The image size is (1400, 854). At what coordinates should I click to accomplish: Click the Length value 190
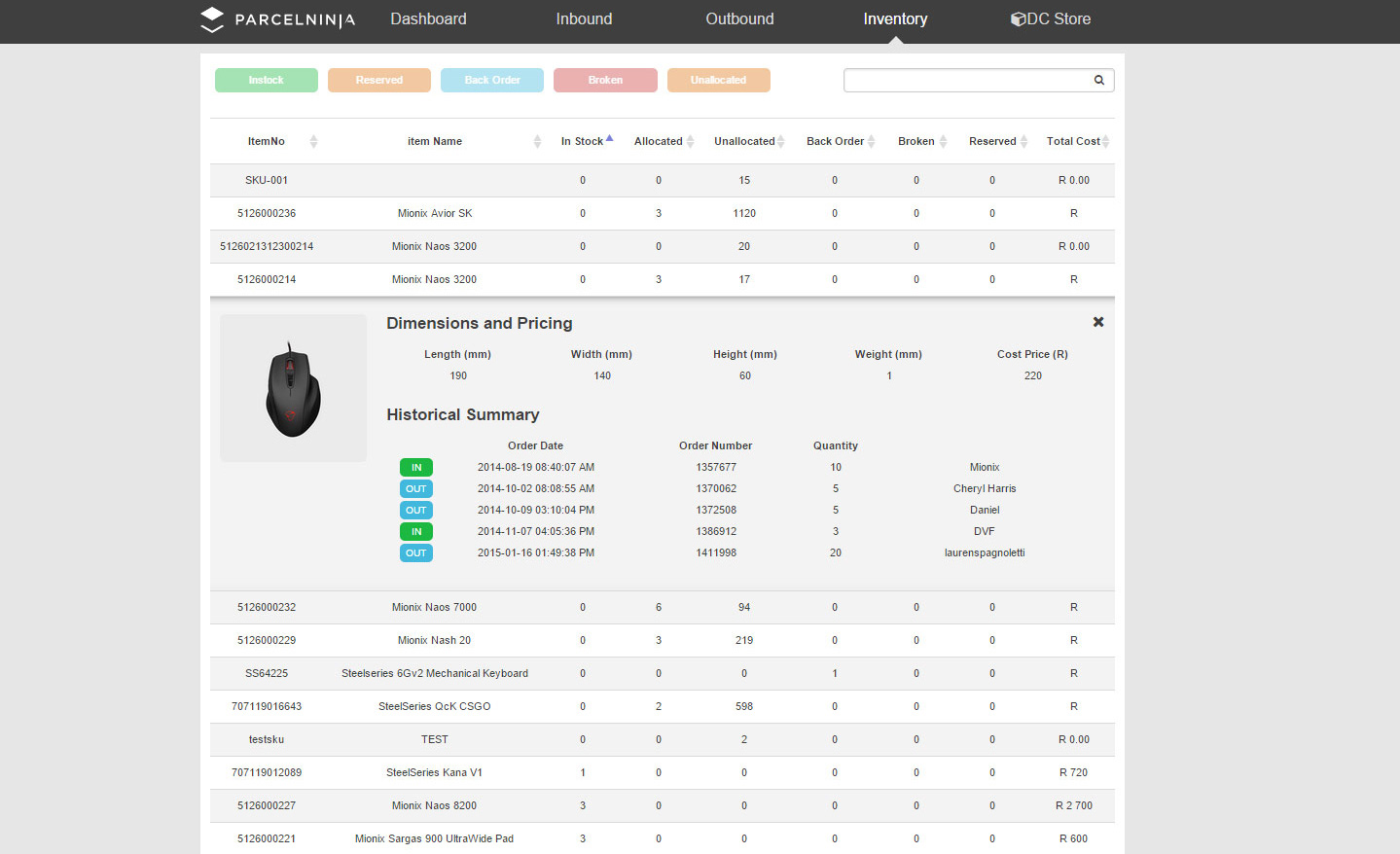[x=458, y=376]
